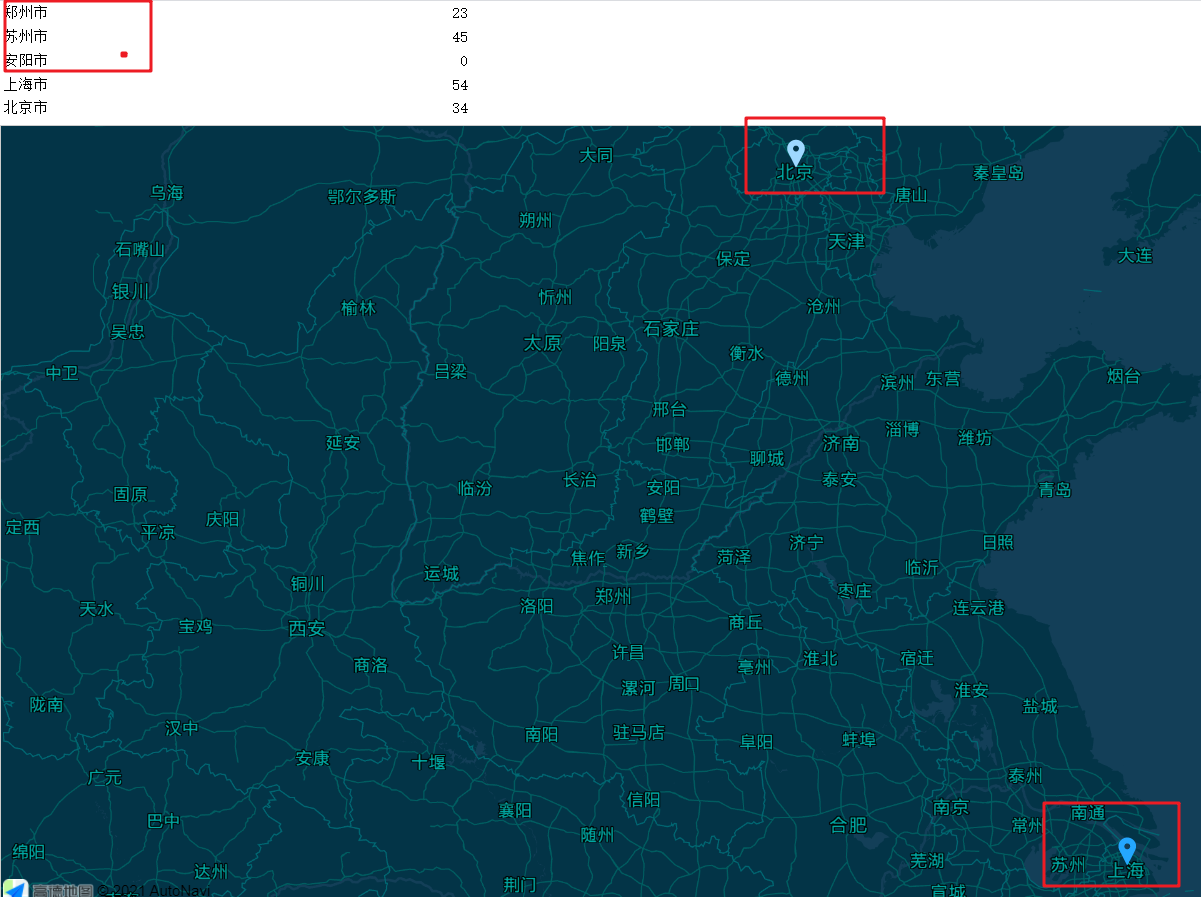
Task: Click the 天津 label on the map
Action: pyautogui.click(x=846, y=241)
